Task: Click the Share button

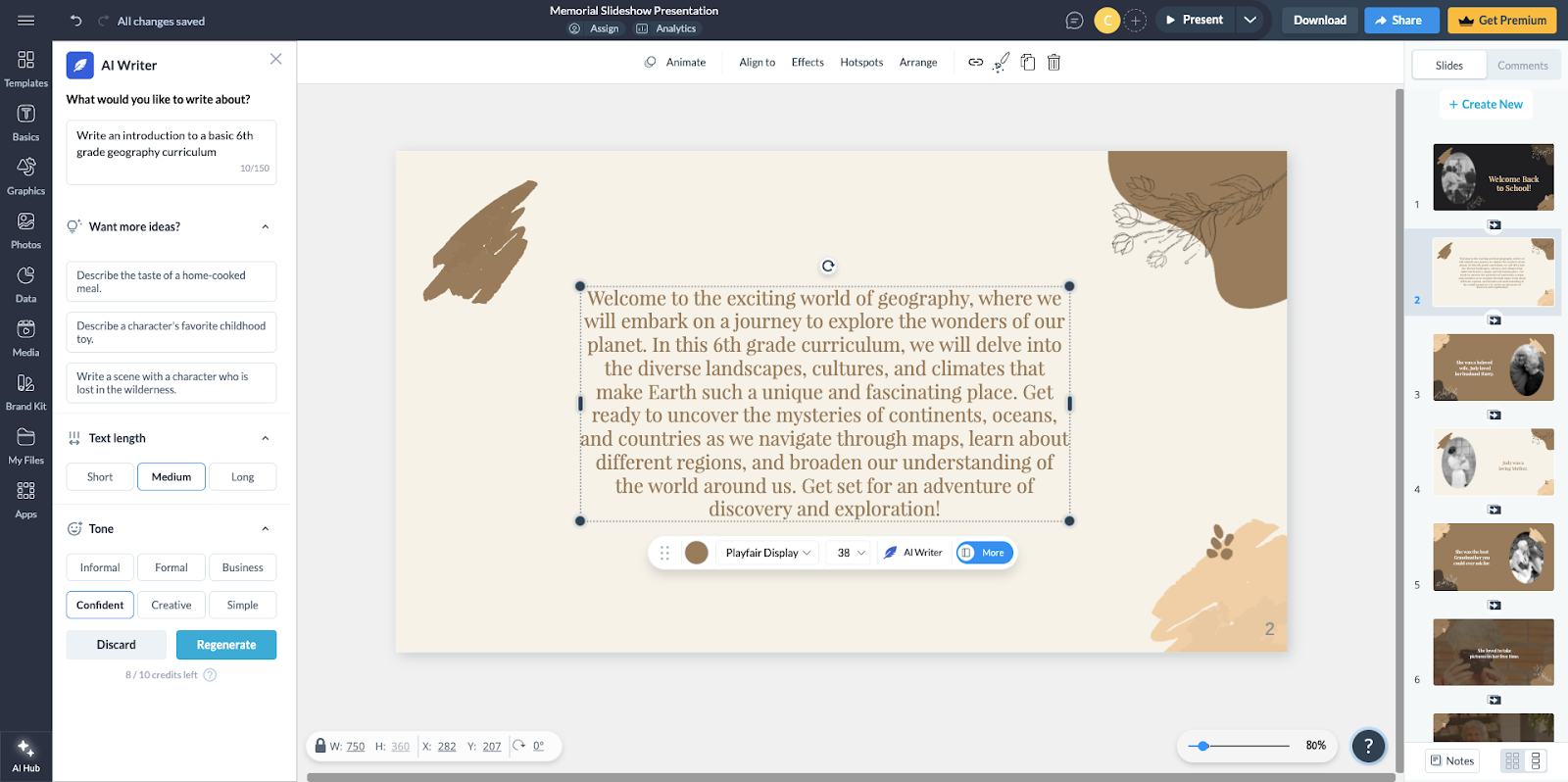Action: click(1401, 20)
